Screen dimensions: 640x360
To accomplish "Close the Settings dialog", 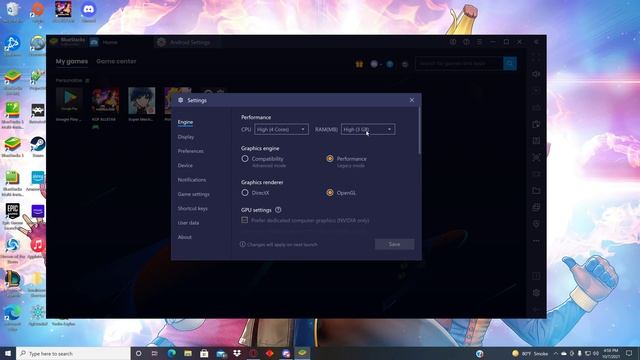I will [x=412, y=100].
